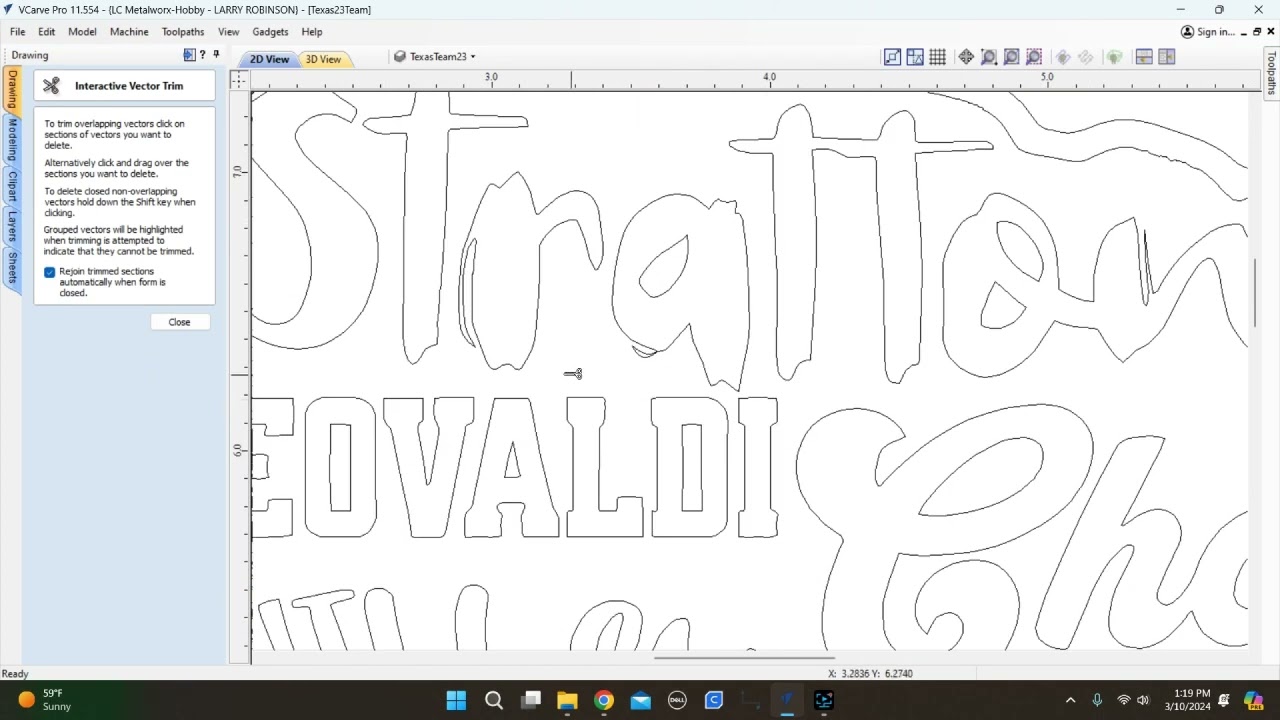Switch to the 3D View tab

[323, 59]
